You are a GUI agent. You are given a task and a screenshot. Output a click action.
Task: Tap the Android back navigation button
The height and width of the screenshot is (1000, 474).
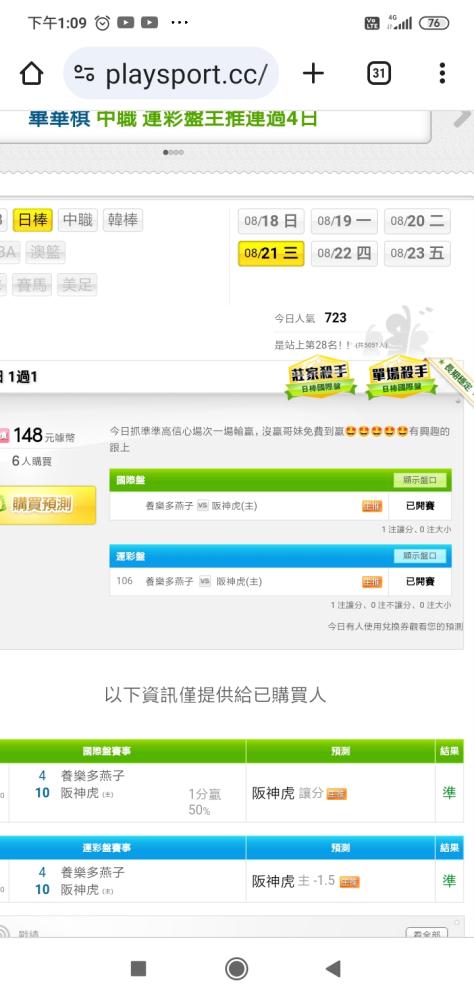(332, 968)
